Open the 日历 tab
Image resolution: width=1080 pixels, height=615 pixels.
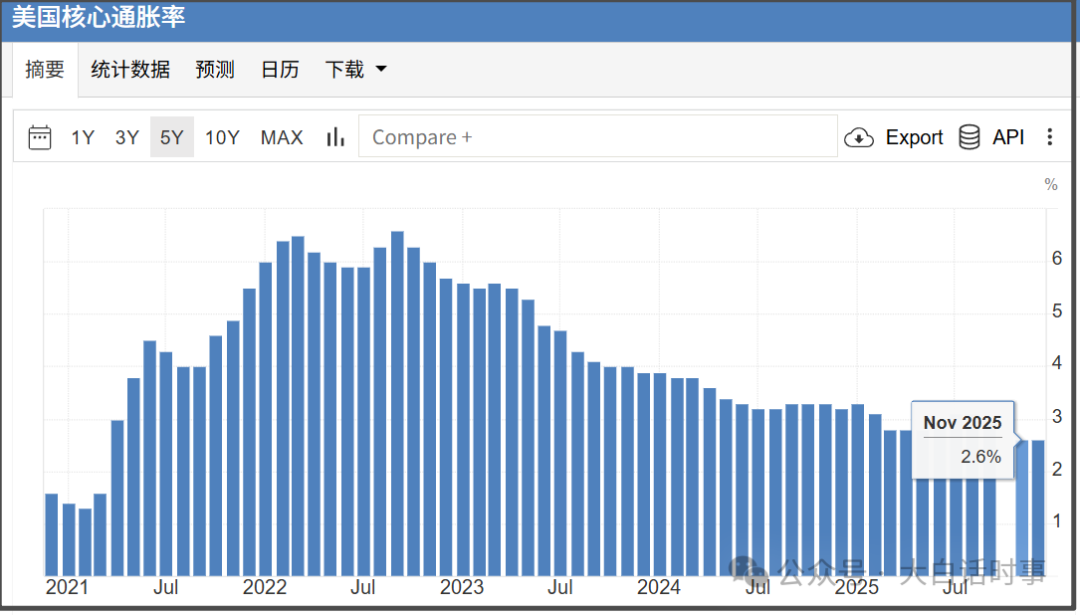[280, 70]
